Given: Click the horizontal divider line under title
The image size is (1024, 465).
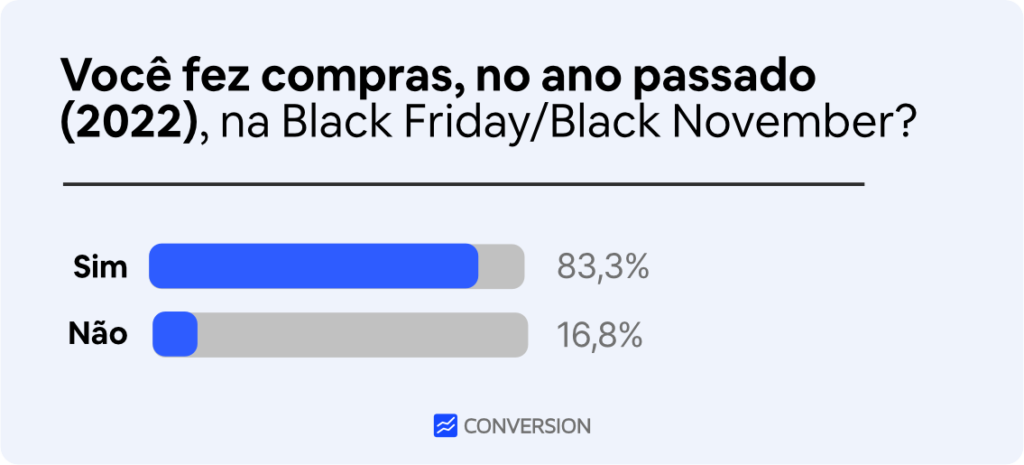Looking at the screenshot, I should [x=464, y=184].
